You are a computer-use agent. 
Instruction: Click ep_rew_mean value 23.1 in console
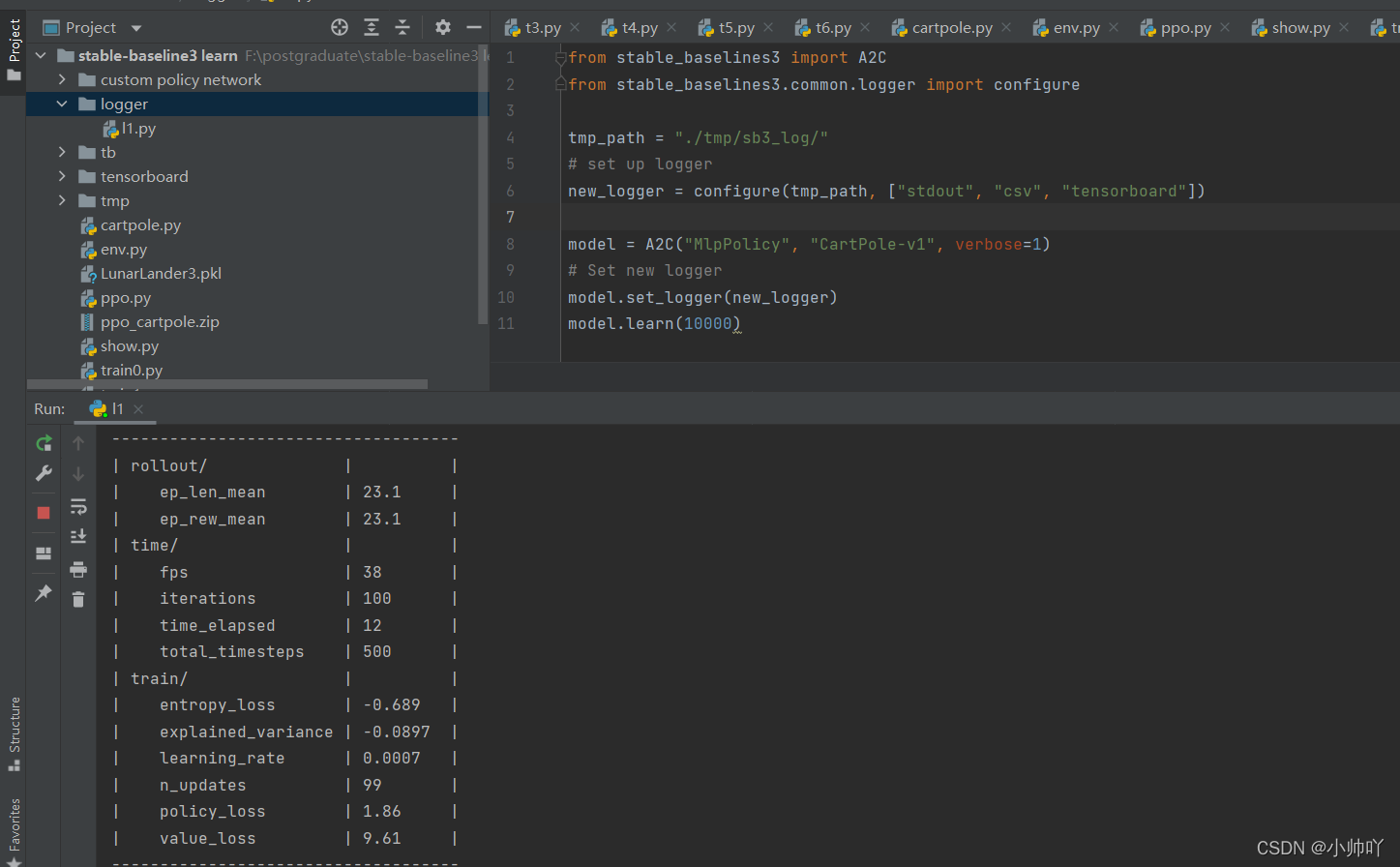point(381,520)
